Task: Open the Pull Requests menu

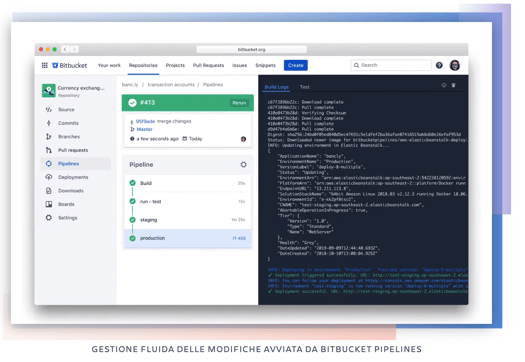Action: point(208,65)
